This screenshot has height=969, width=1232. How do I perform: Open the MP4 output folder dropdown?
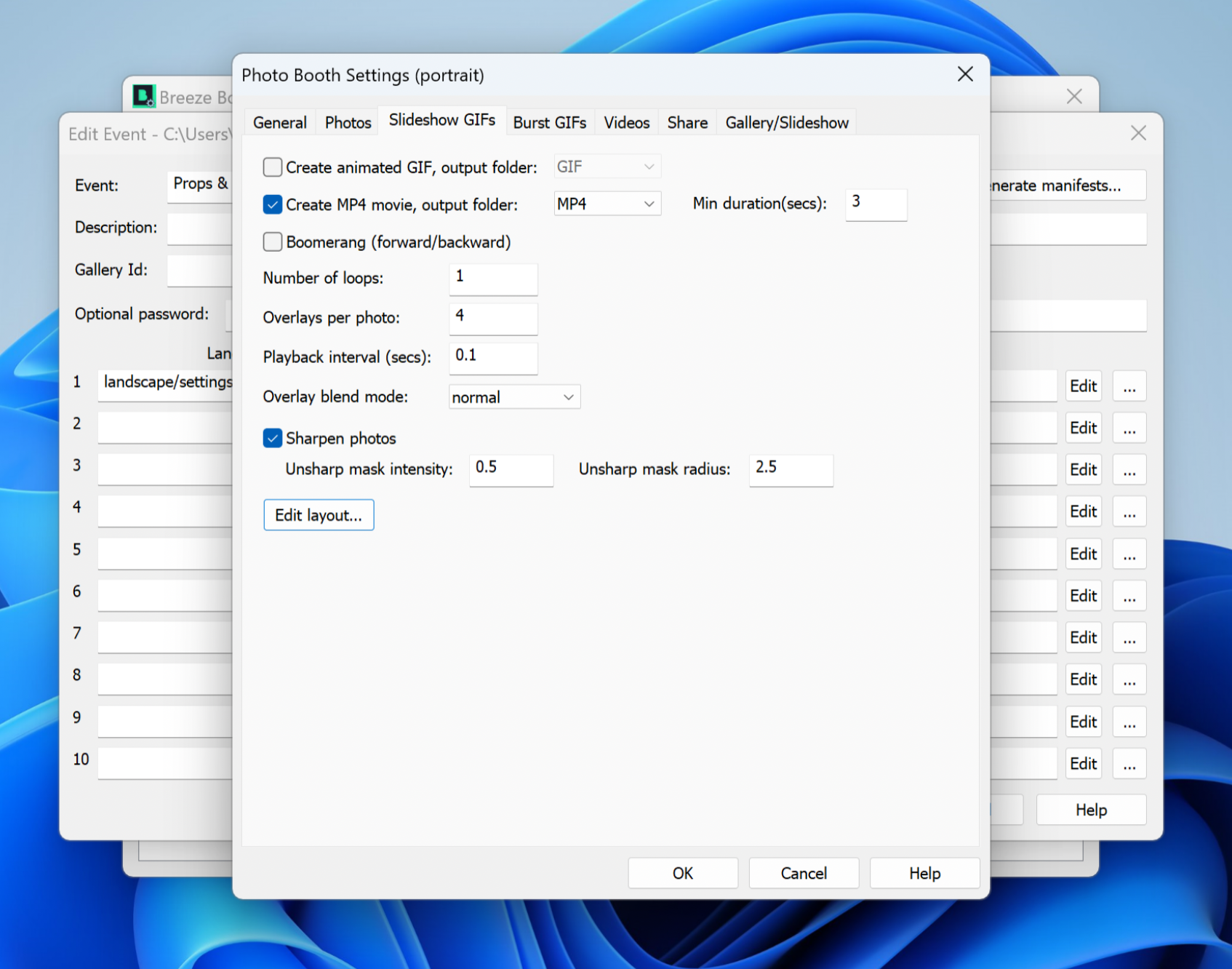(x=607, y=204)
